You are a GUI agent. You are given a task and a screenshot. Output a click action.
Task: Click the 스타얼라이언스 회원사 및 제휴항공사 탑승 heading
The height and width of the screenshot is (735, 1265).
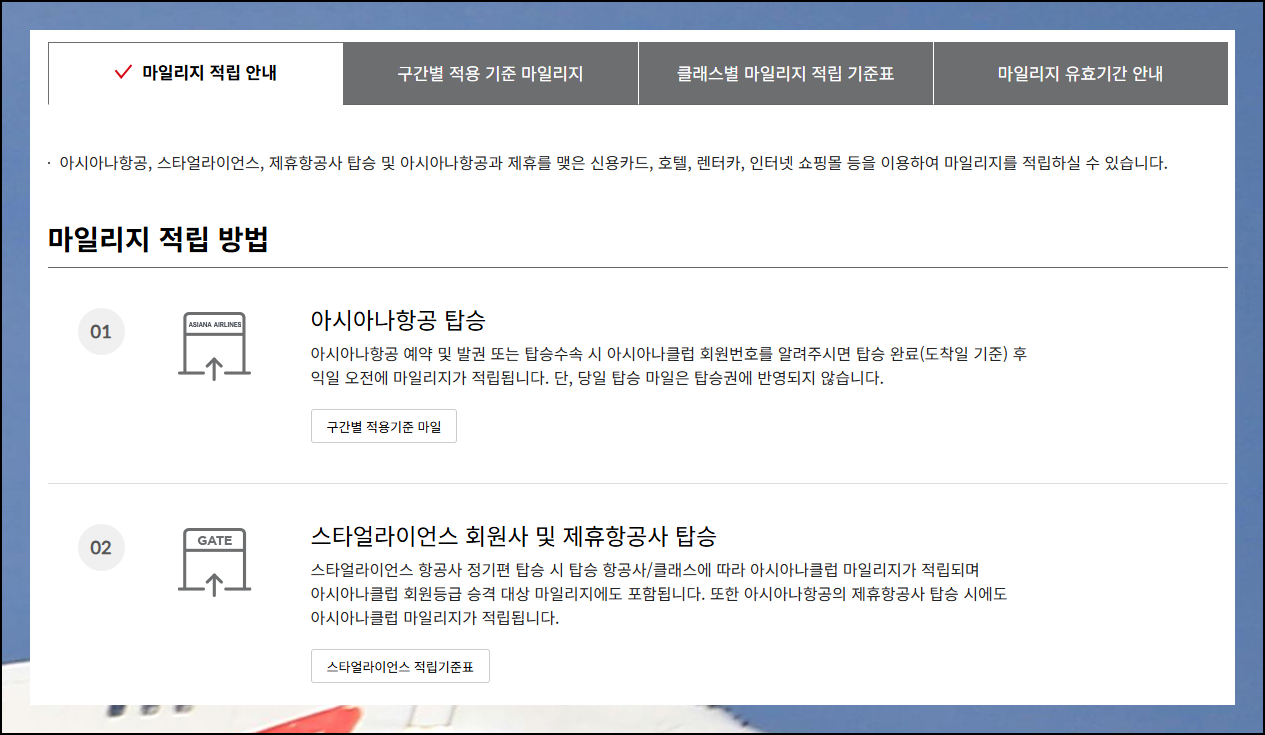pos(514,535)
